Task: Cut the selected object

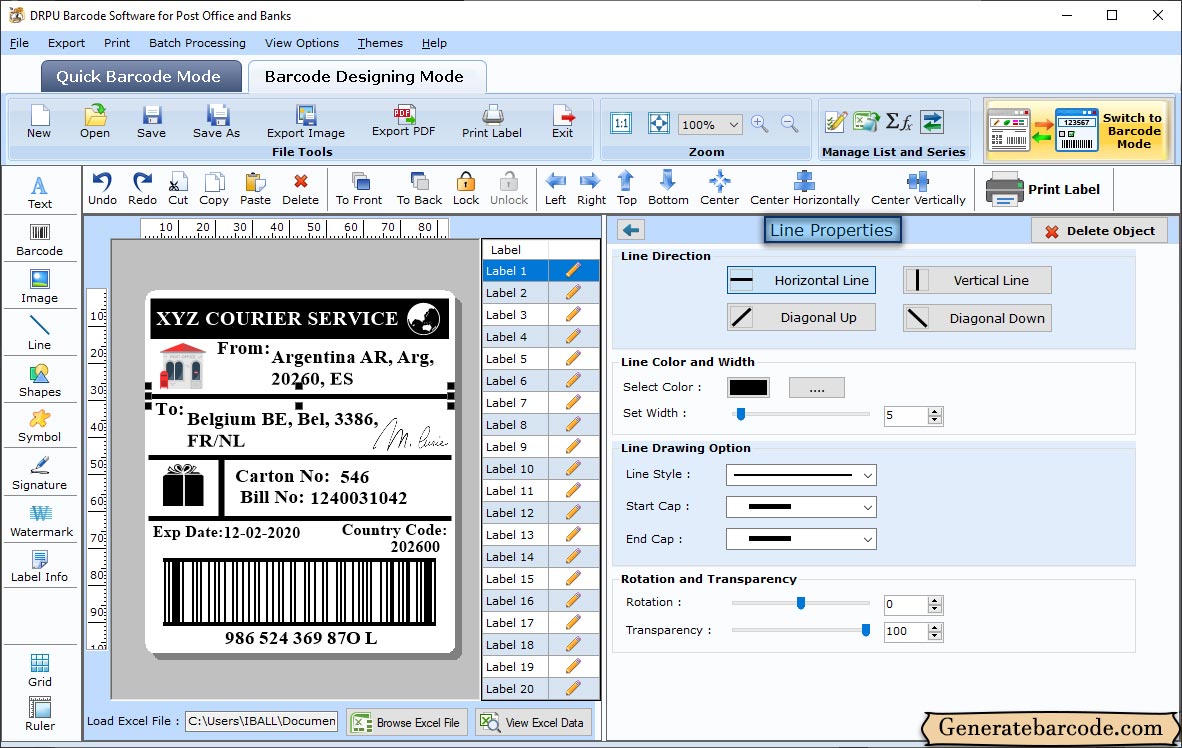Action: click(x=178, y=189)
